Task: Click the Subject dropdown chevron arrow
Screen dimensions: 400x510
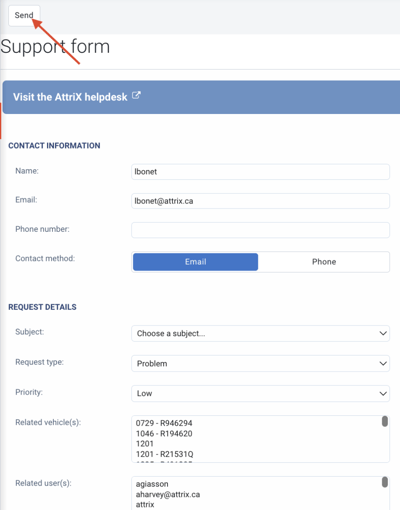Action: (x=383, y=333)
